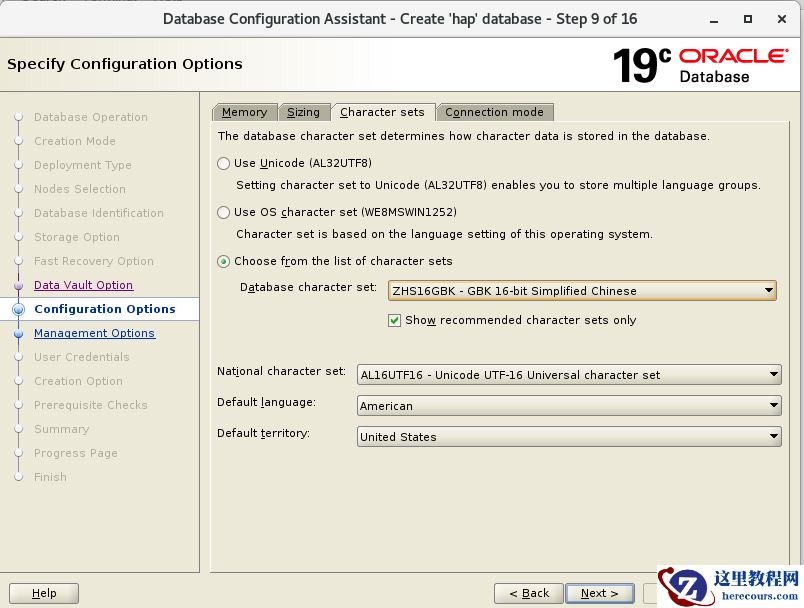Select Choose from the list radio button
This screenshot has width=804, height=608.
(x=223, y=261)
